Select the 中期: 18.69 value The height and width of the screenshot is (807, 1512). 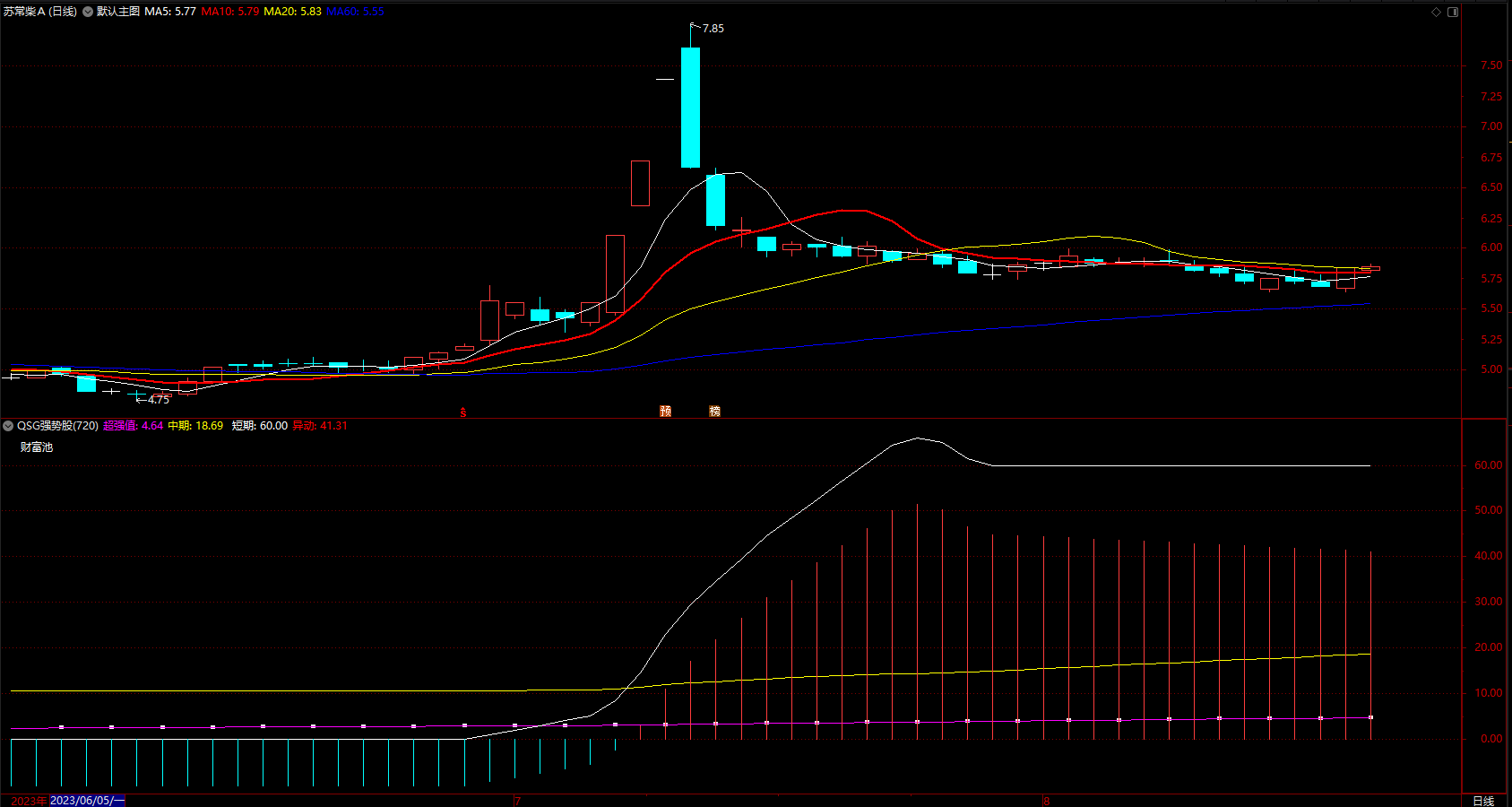[195, 426]
